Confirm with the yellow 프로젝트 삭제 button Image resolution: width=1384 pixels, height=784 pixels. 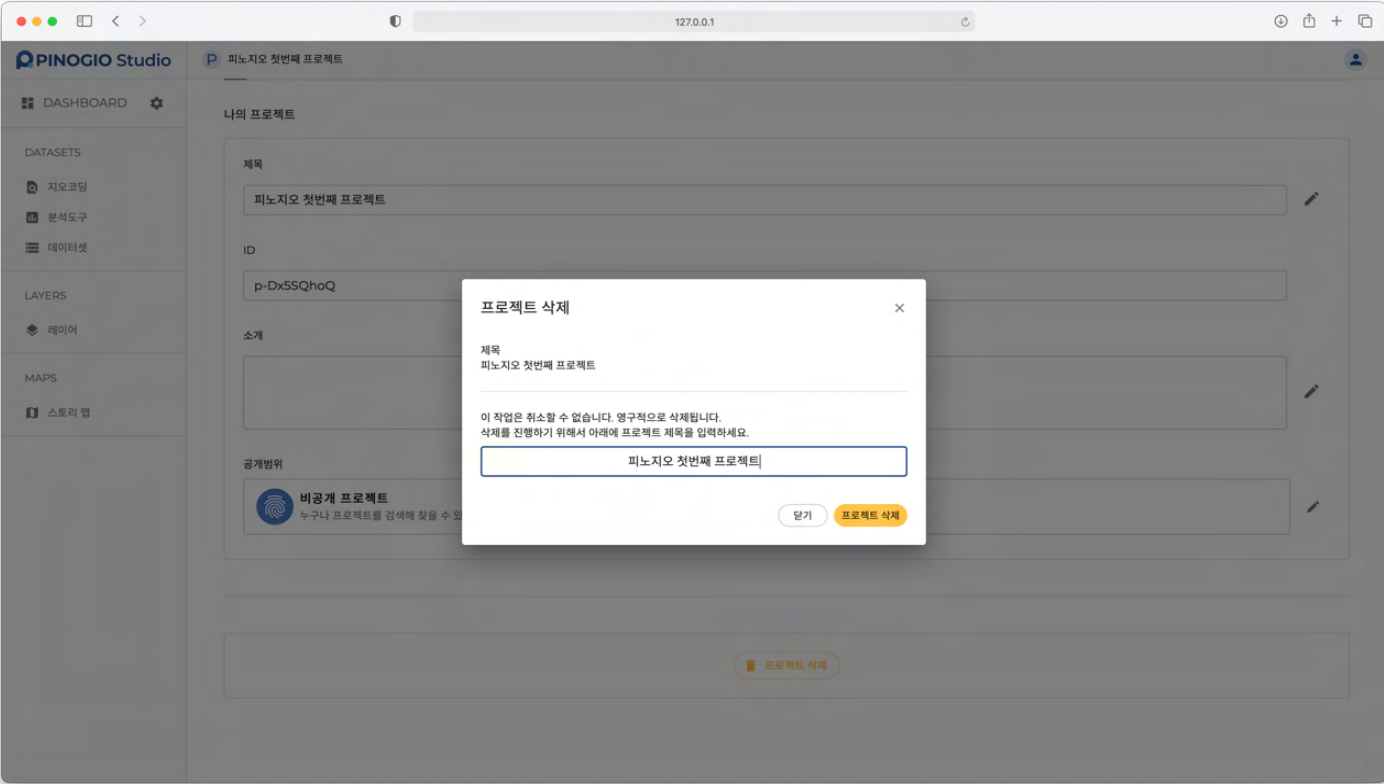point(870,516)
